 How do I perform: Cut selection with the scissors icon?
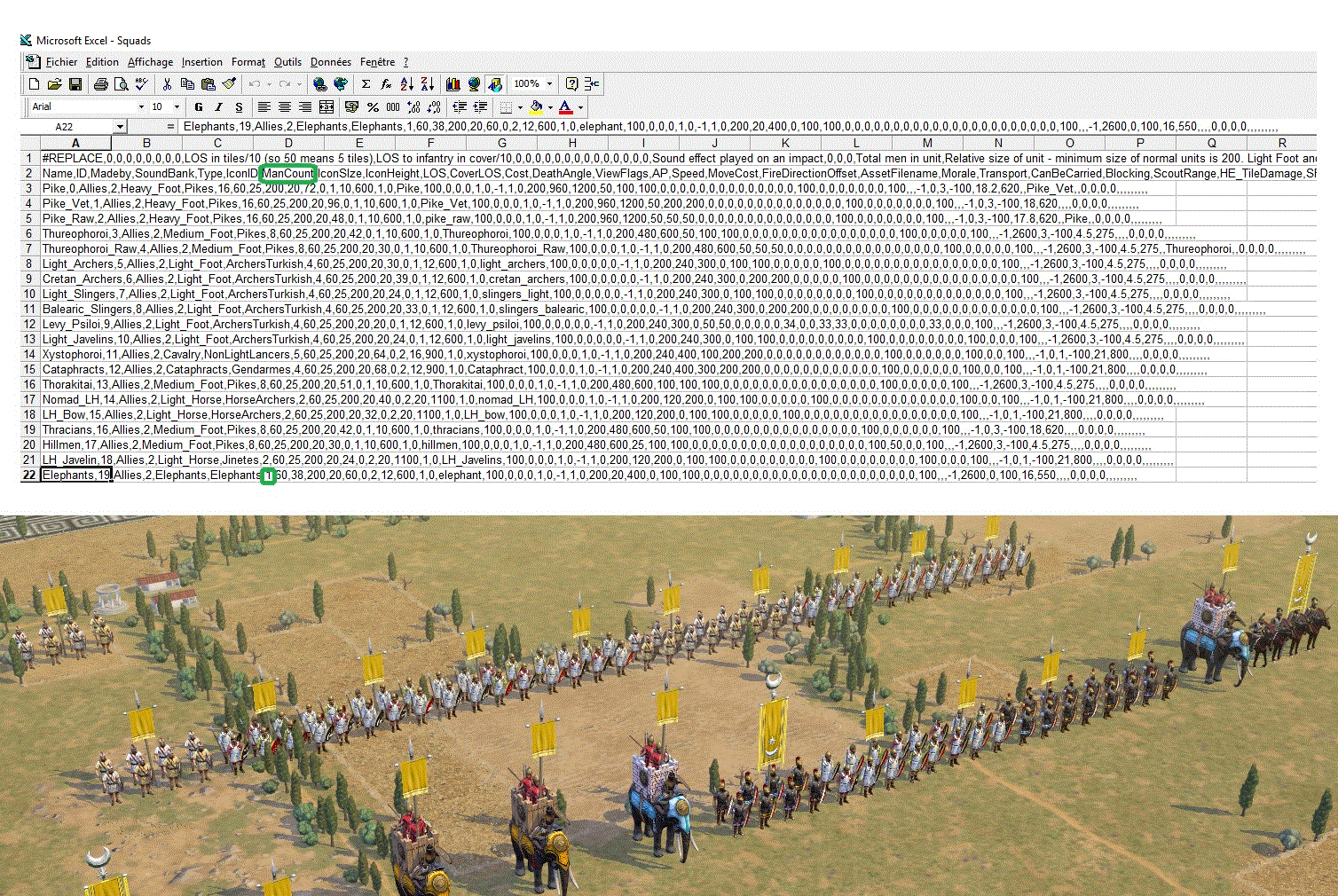click(167, 84)
